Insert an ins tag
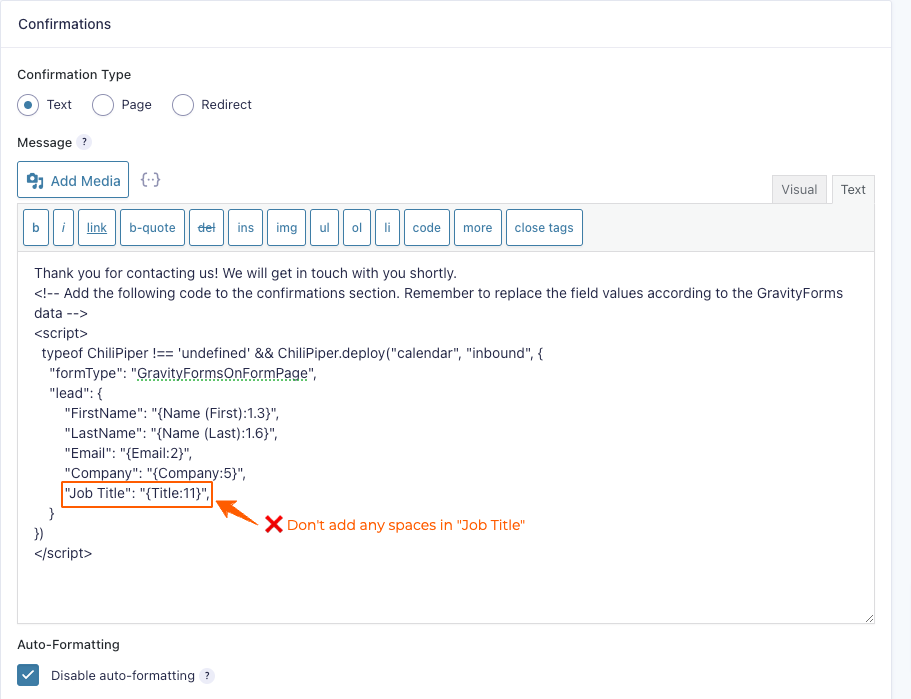The width and height of the screenshot is (911, 699). pos(246,228)
